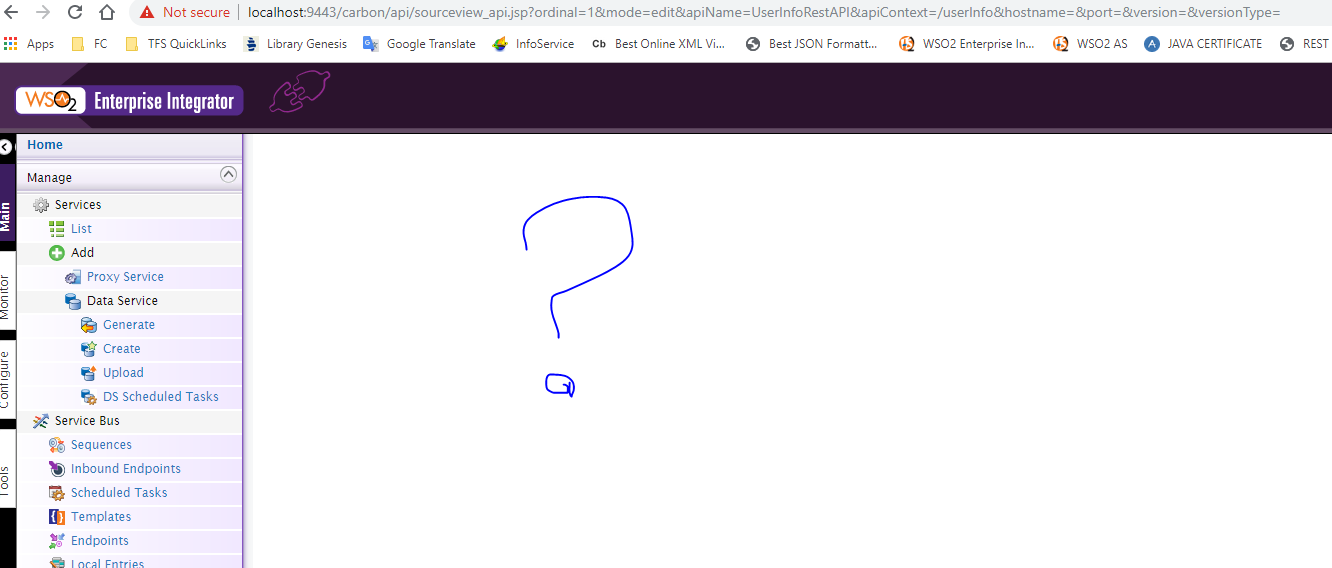Click the Services menu heading

[78, 205]
